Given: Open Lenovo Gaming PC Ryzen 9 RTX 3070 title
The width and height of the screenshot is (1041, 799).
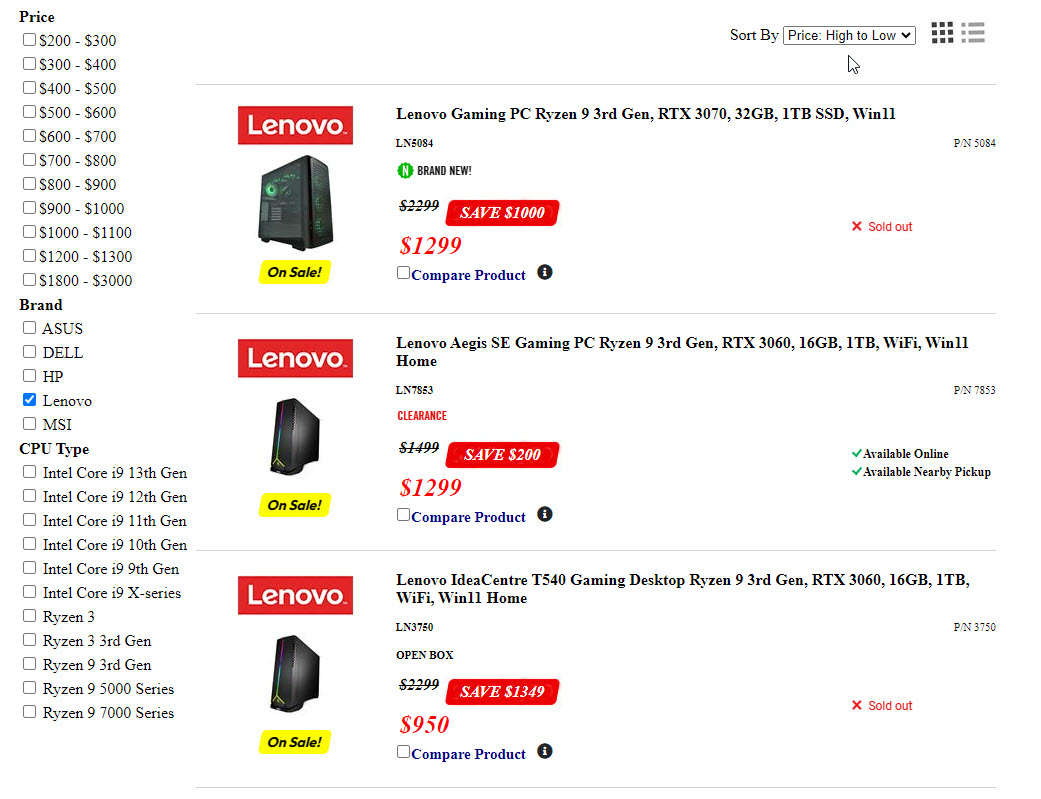Looking at the screenshot, I should click(x=645, y=114).
